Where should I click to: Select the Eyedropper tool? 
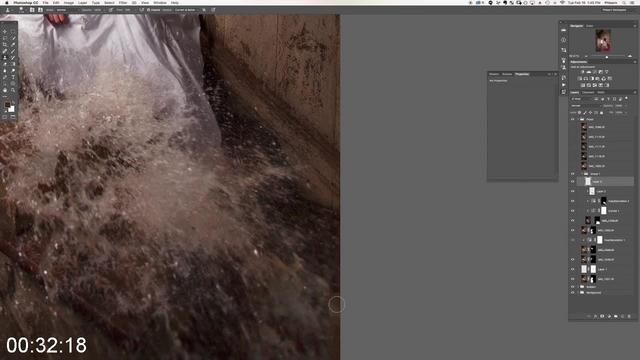pos(13,44)
